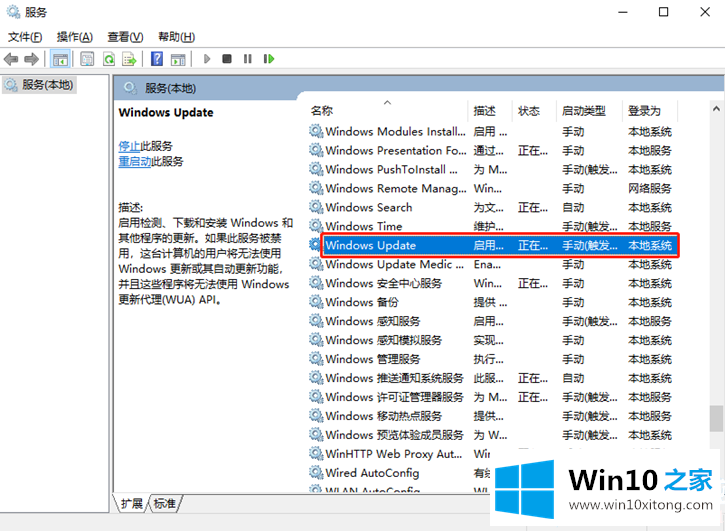Click gear icon of Windows Remote Management

tap(316, 188)
